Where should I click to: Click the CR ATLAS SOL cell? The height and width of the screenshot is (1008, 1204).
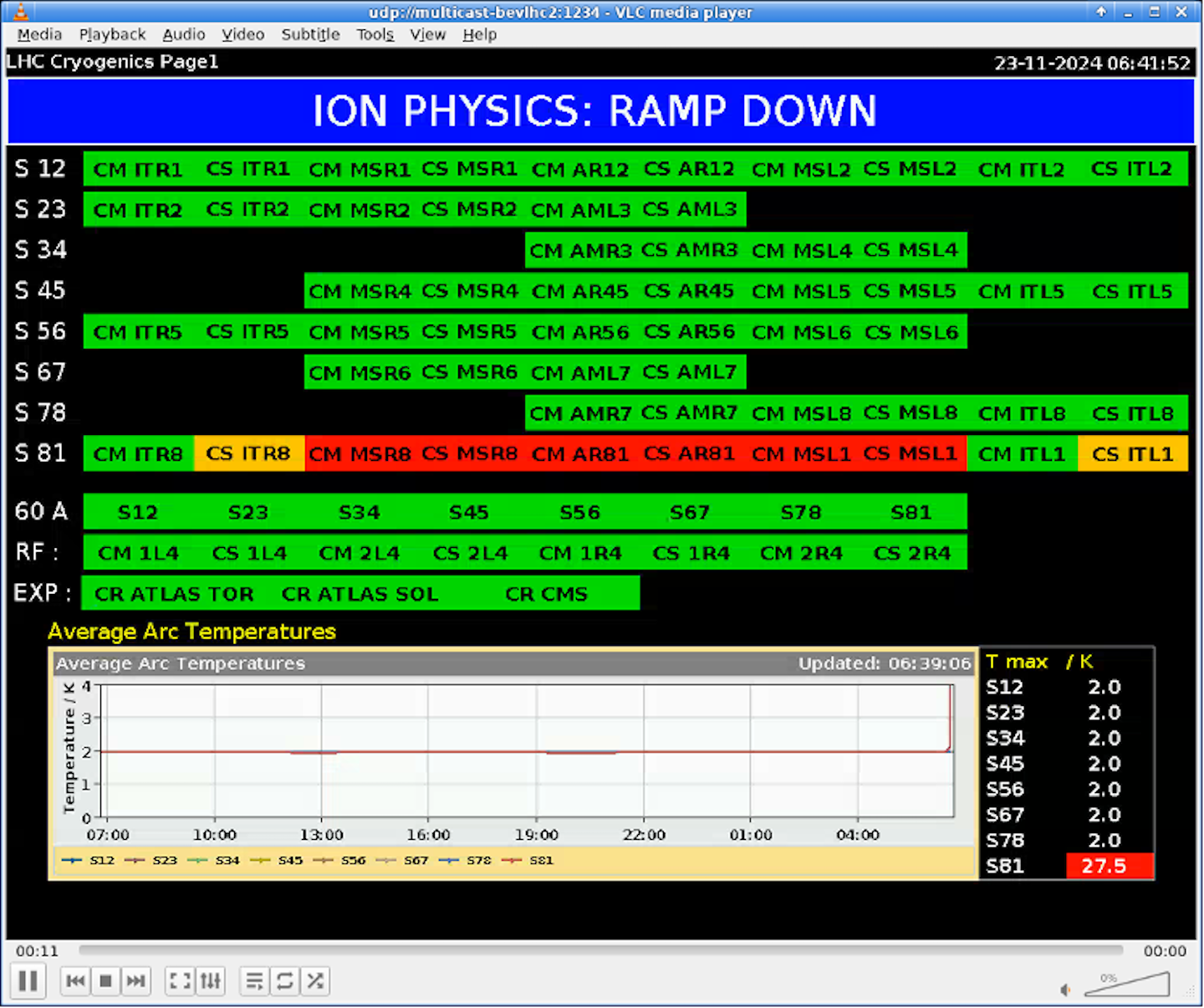pyautogui.click(x=360, y=594)
